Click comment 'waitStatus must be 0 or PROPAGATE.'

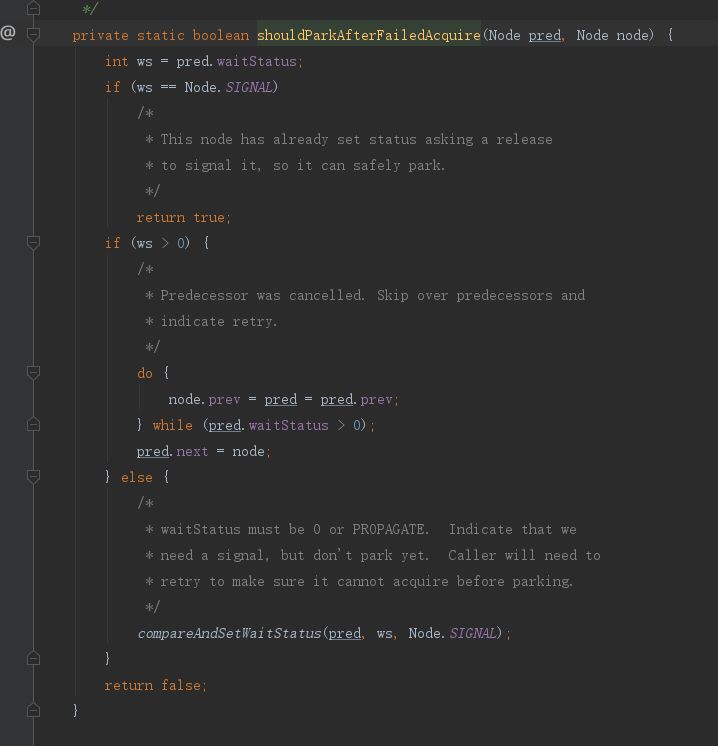click(295, 530)
